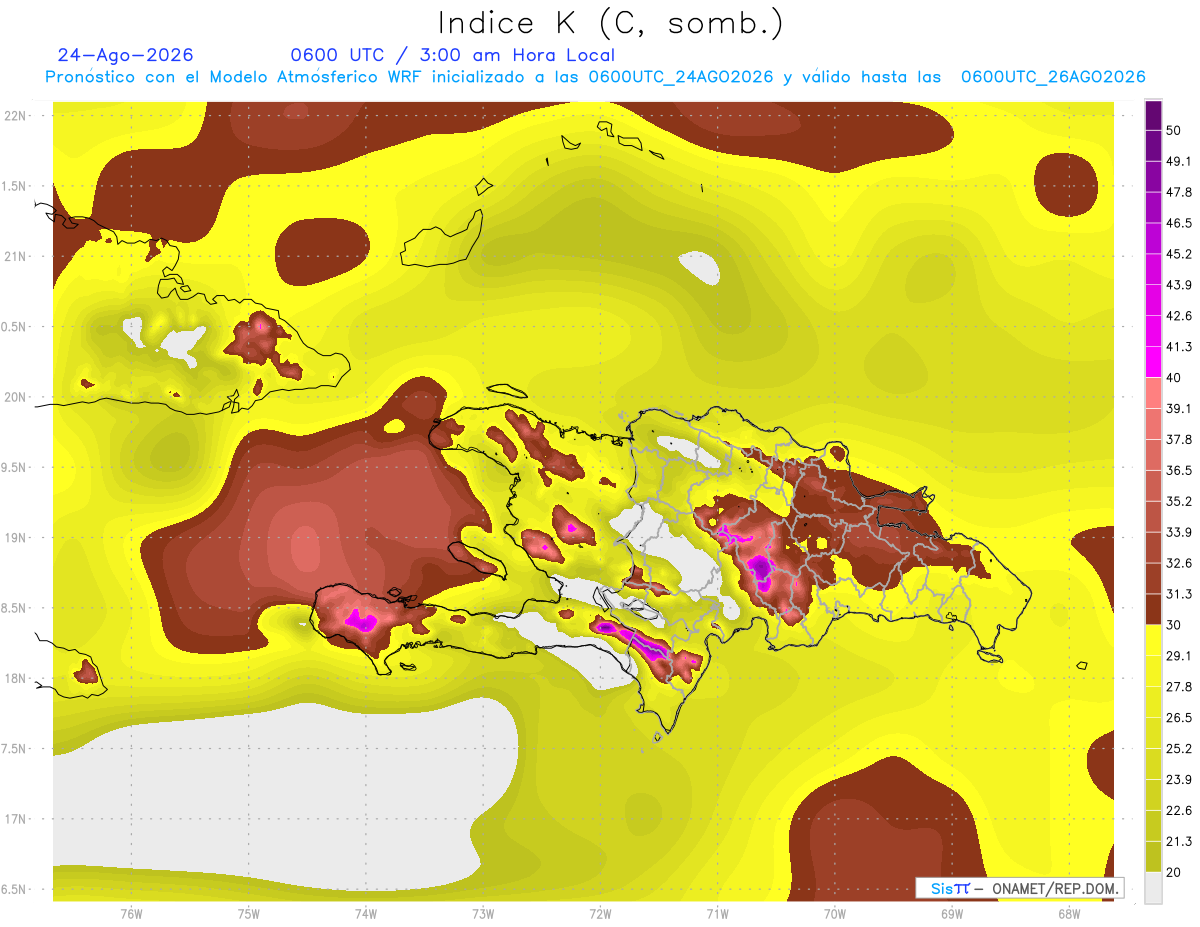
Task: Click the longitude label '76W'
Action: (131, 913)
